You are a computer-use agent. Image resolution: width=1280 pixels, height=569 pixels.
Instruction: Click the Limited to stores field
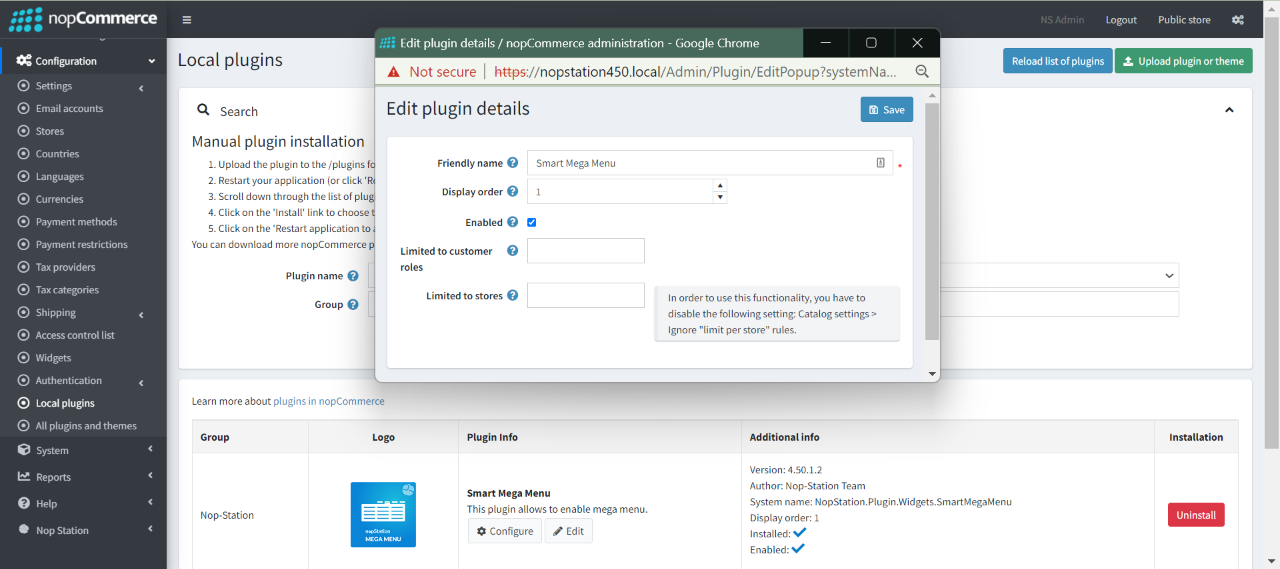tap(586, 295)
